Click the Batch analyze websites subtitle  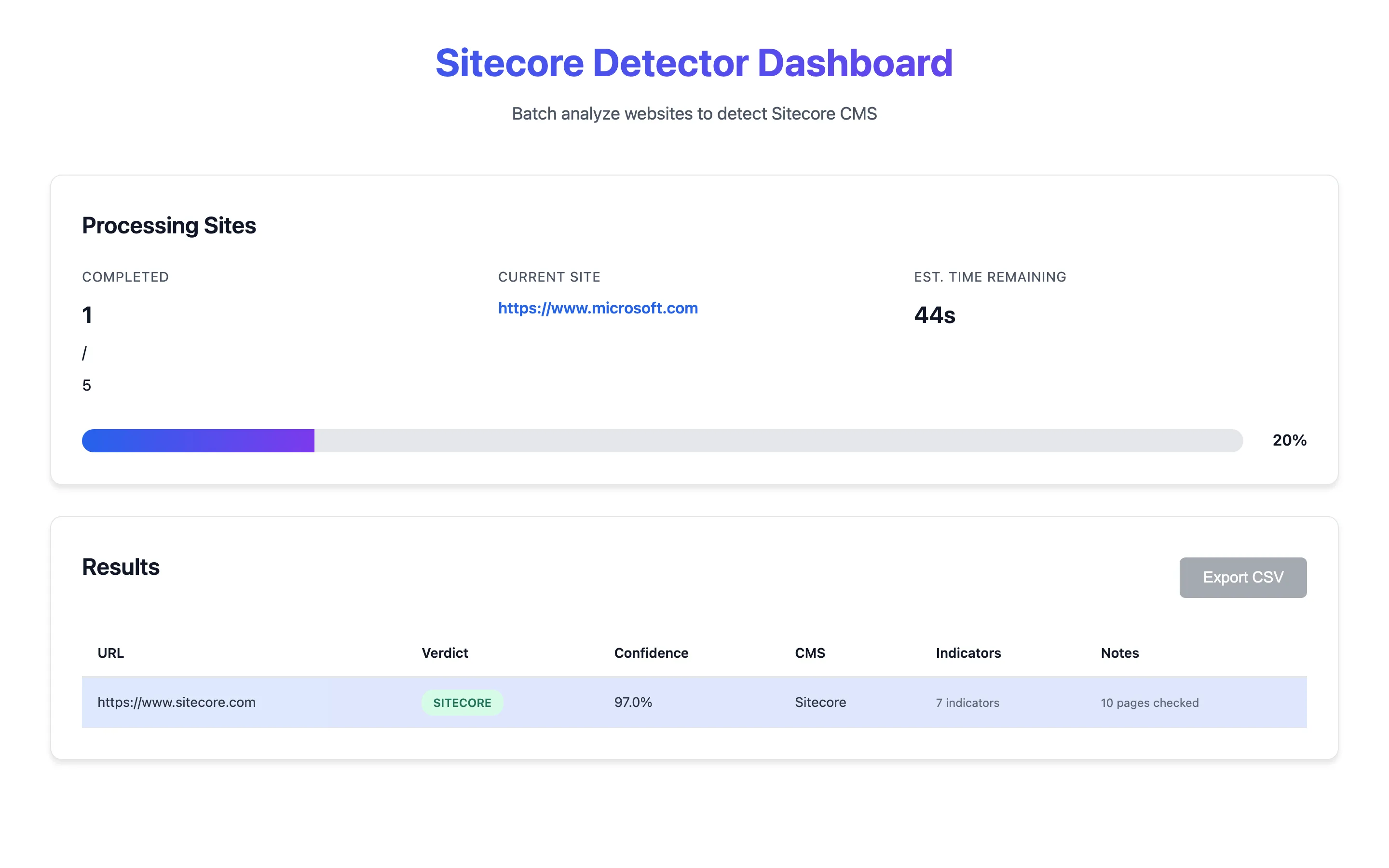[694, 114]
